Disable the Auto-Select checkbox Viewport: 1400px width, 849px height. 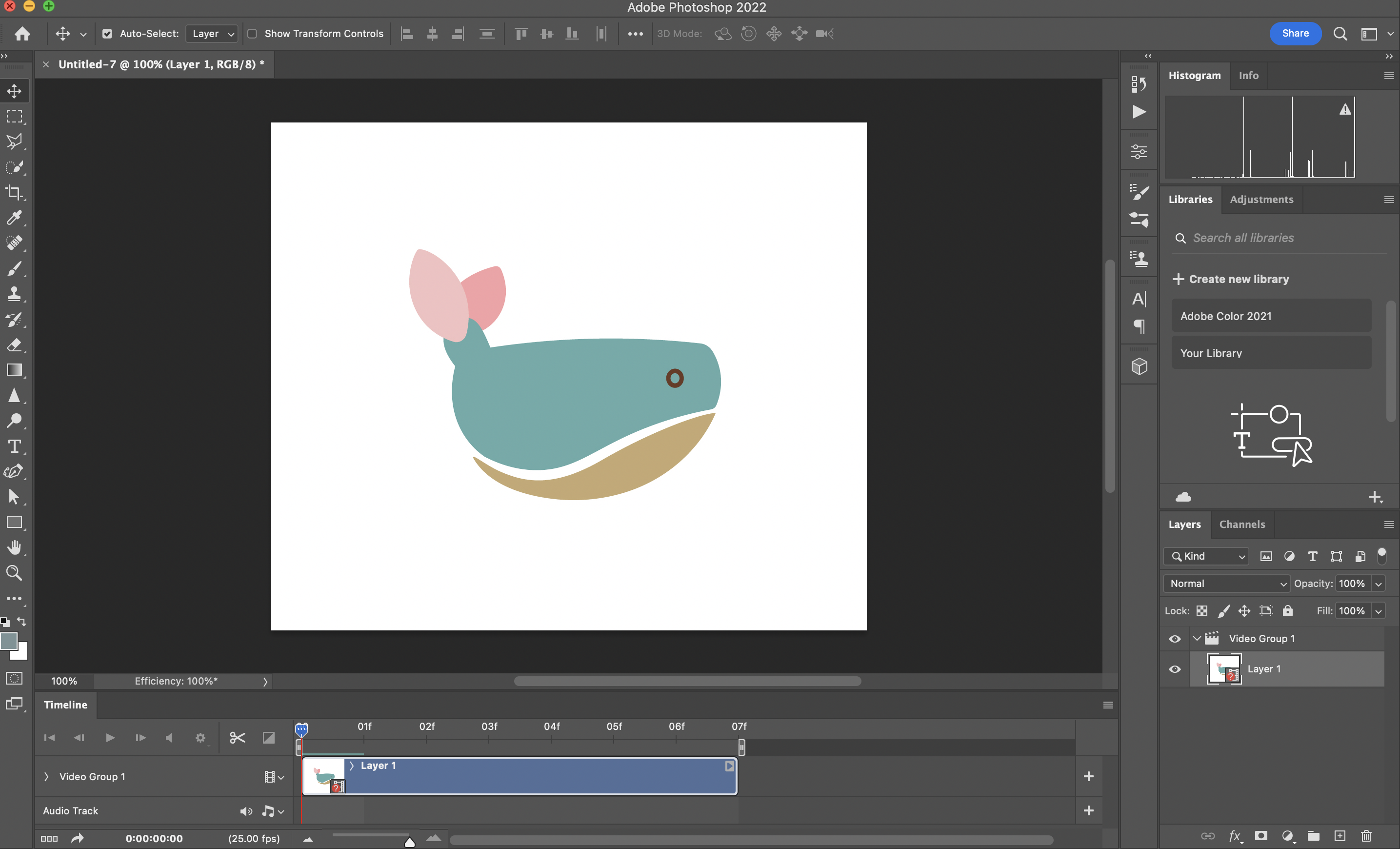pyautogui.click(x=107, y=34)
